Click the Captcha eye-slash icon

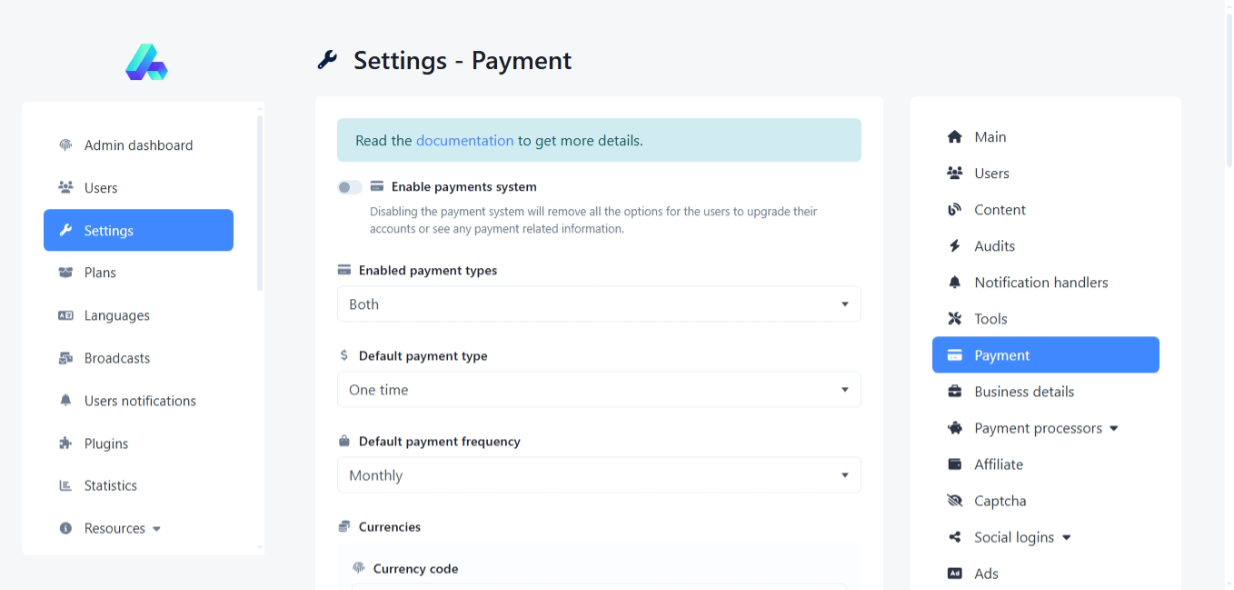954,501
